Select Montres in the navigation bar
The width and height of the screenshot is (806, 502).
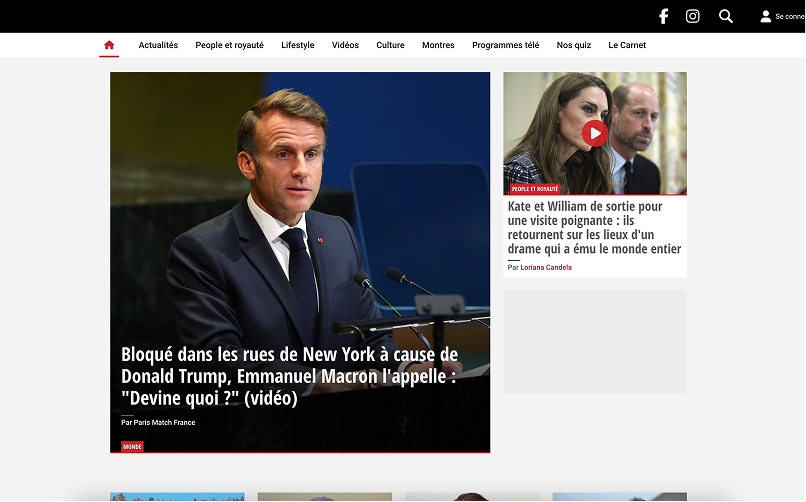(x=438, y=45)
